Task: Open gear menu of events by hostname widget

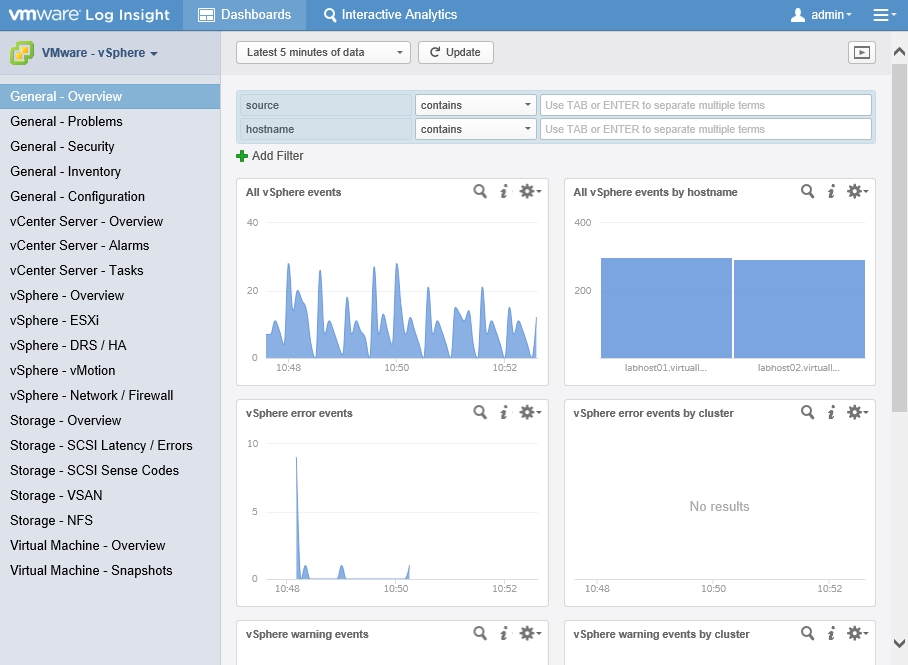Action: point(858,191)
